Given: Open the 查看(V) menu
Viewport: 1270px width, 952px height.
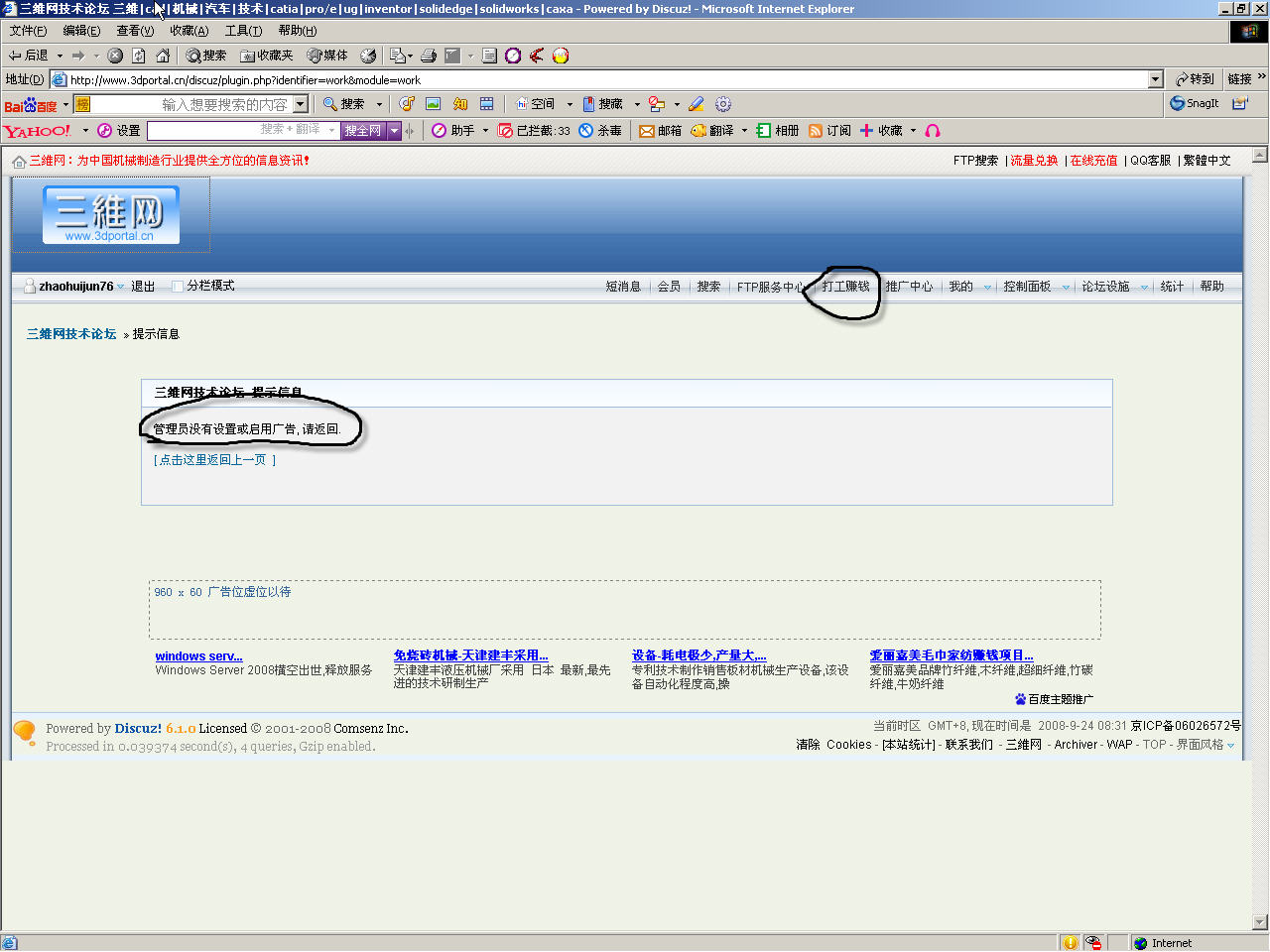Looking at the screenshot, I should pyautogui.click(x=135, y=31).
